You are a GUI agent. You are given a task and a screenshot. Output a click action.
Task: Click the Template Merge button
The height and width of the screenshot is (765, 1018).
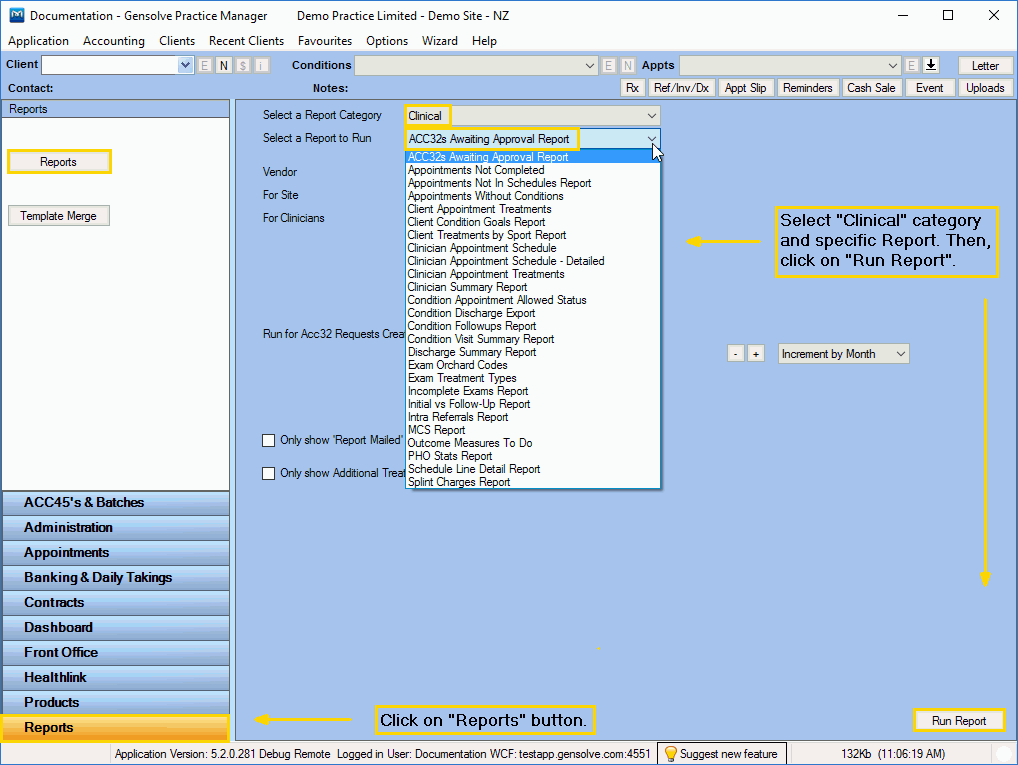pos(58,216)
